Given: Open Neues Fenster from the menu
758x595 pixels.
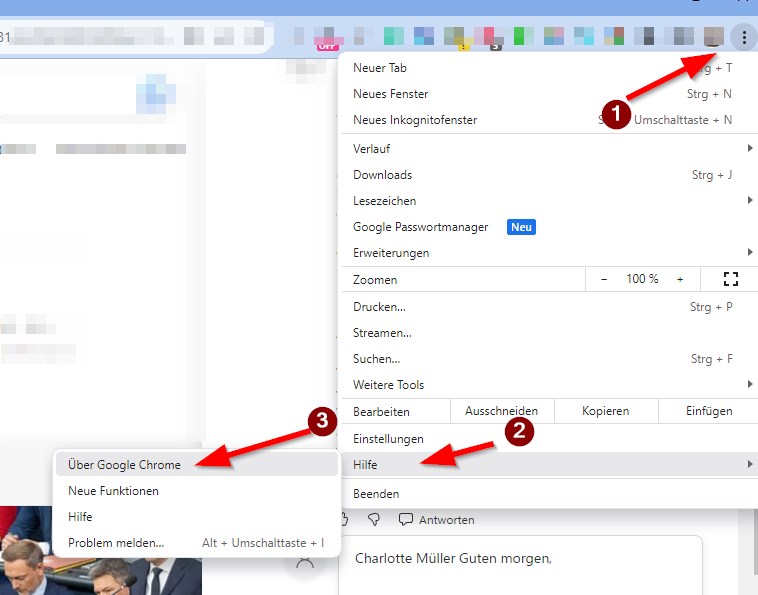Looking at the screenshot, I should pos(549,94).
